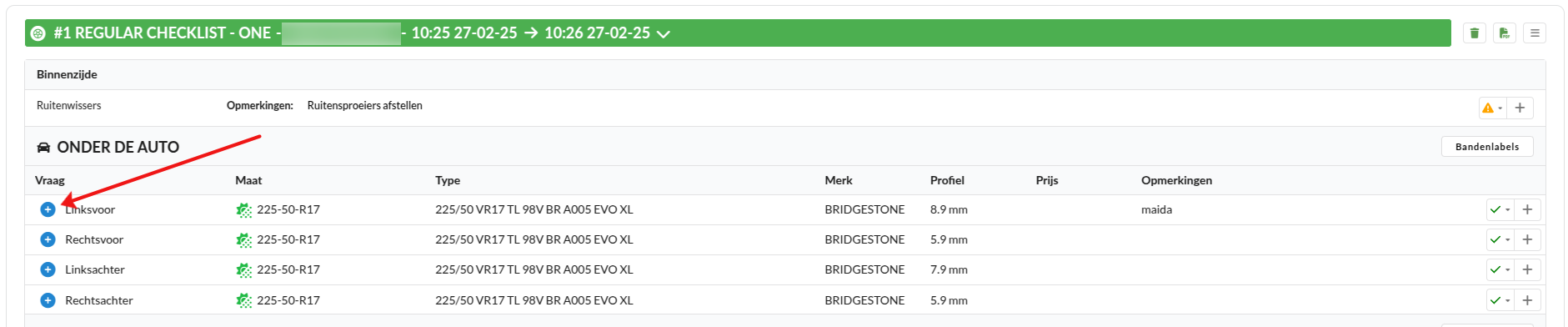
Task: Expand Rechtsachter row with blue plus
Action: [48, 300]
